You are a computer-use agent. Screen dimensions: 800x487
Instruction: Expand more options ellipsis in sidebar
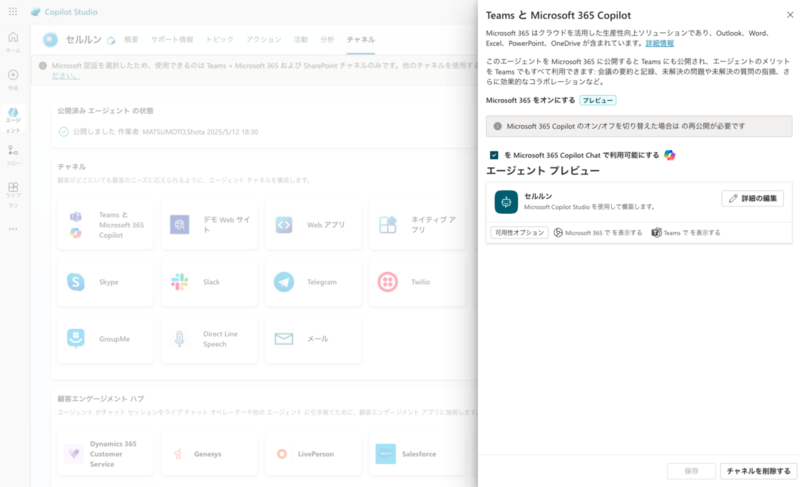tap(13, 229)
